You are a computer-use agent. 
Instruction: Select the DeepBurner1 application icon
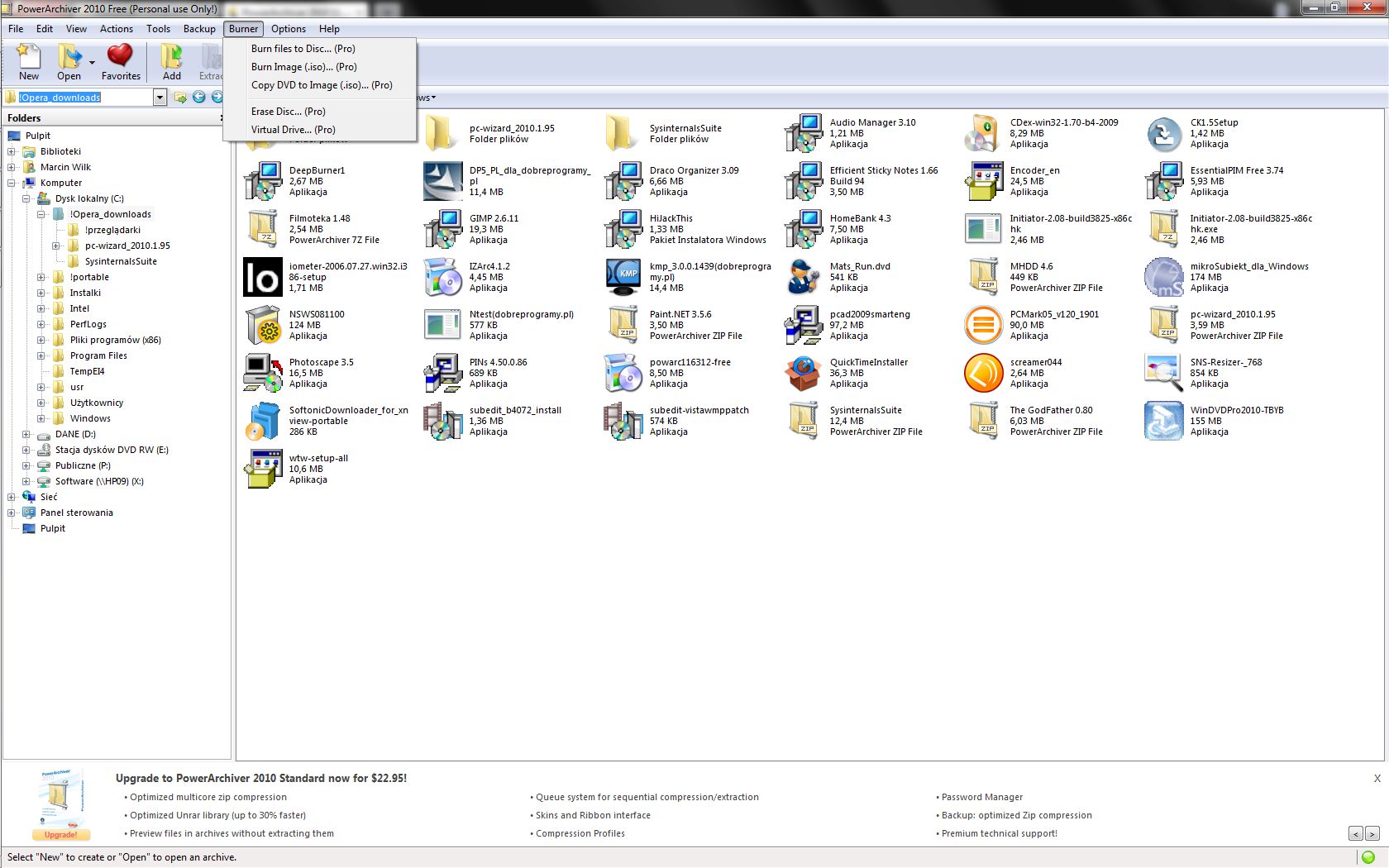point(263,181)
